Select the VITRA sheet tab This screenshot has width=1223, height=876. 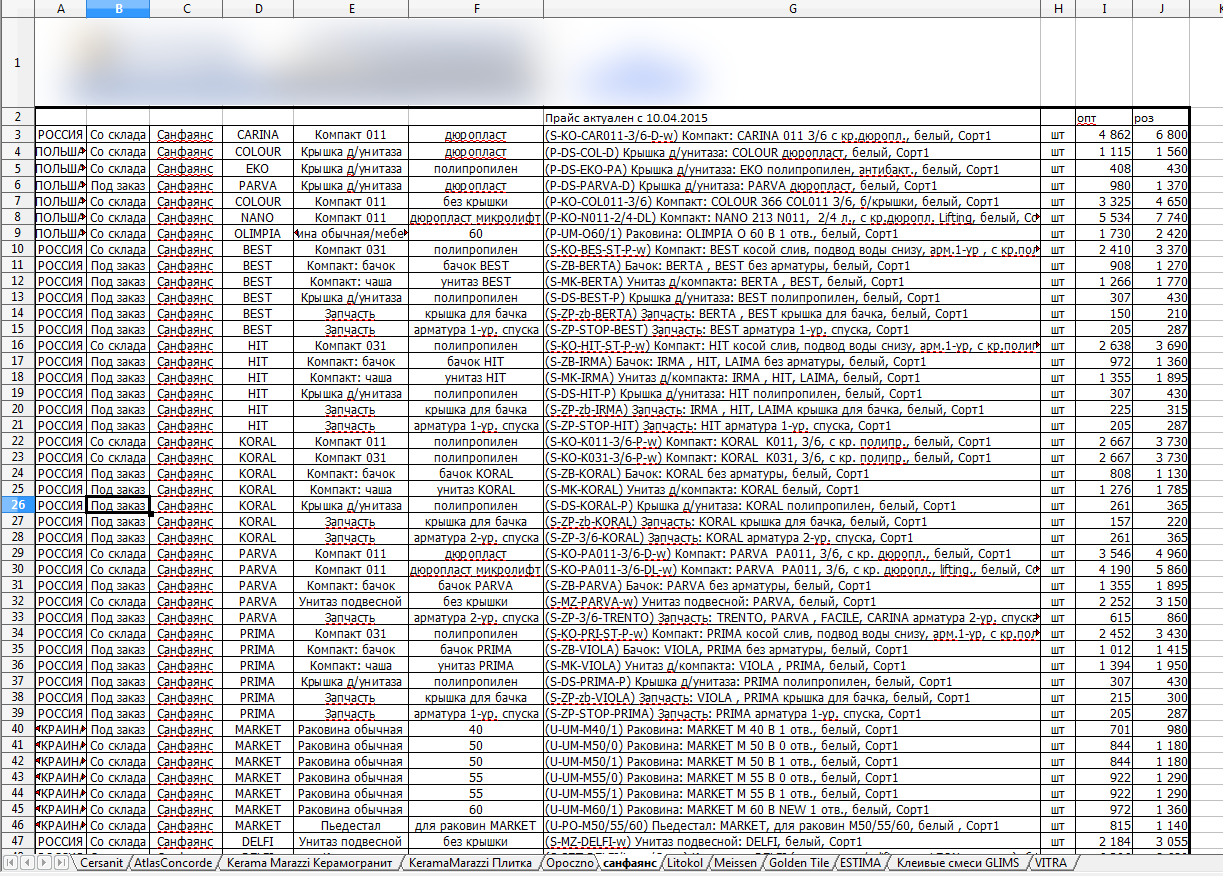click(x=1051, y=862)
